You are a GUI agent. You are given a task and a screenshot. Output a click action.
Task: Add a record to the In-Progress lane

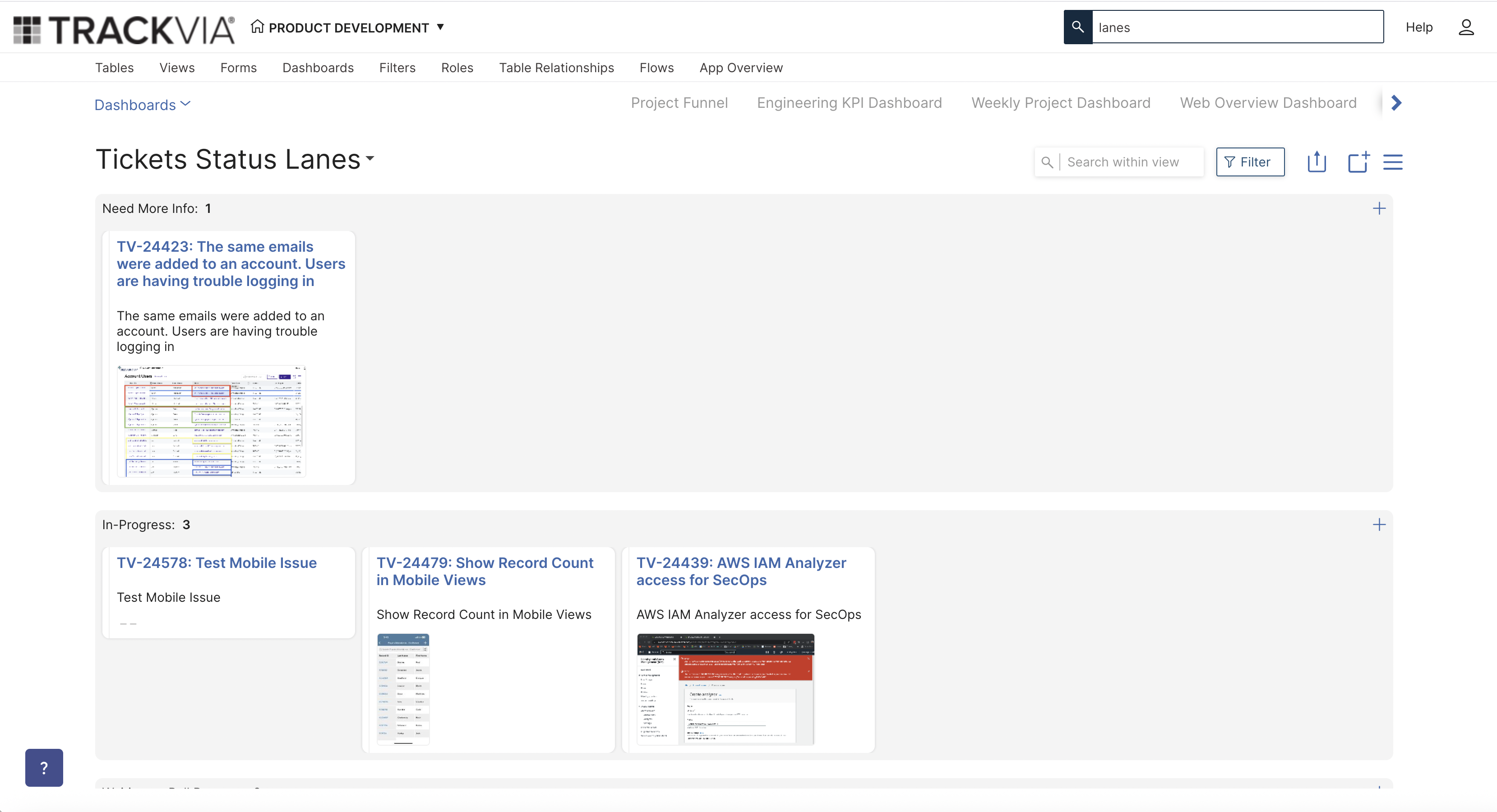point(1379,525)
